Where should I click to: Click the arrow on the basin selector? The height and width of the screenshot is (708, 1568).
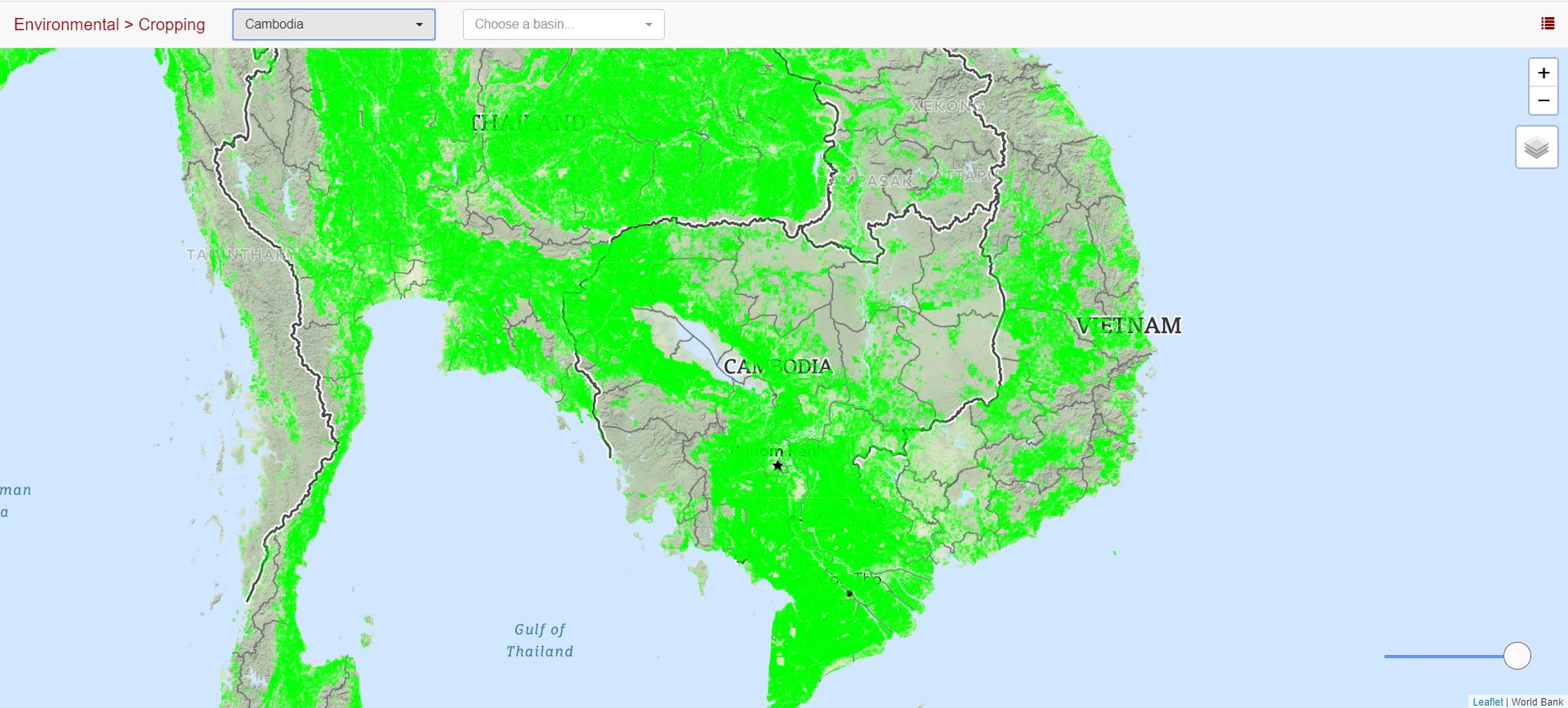[648, 24]
